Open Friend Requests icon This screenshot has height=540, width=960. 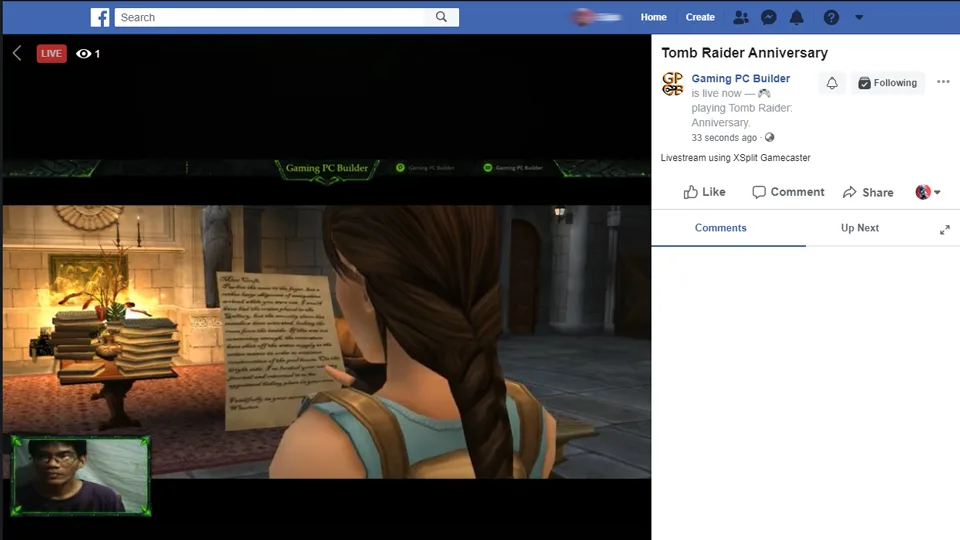tap(741, 17)
